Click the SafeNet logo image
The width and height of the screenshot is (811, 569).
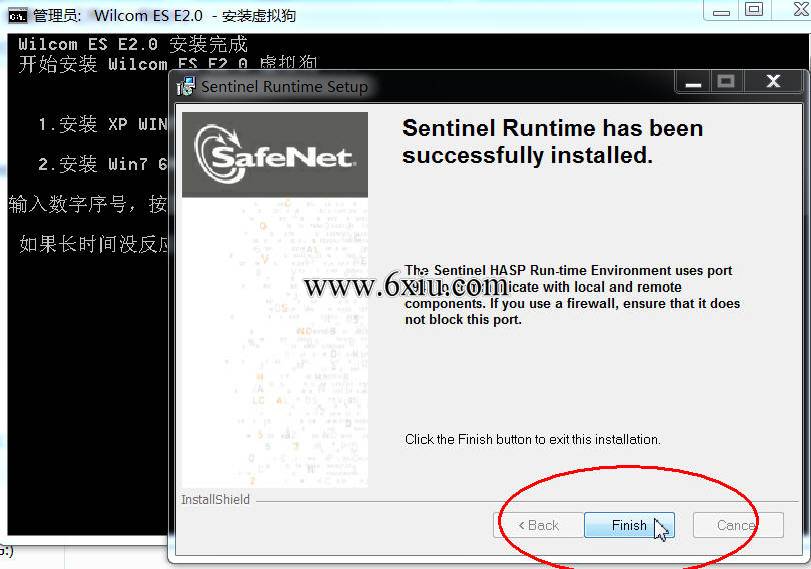point(275,155)
